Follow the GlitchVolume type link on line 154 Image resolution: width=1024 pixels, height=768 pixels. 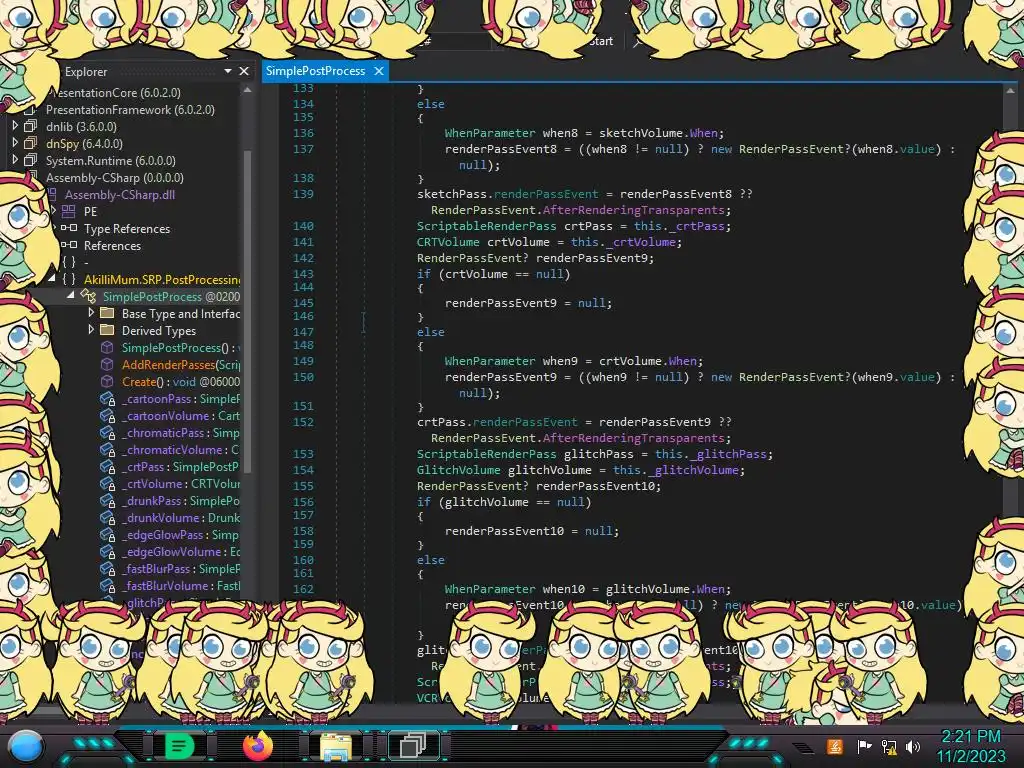pos(458,470)
